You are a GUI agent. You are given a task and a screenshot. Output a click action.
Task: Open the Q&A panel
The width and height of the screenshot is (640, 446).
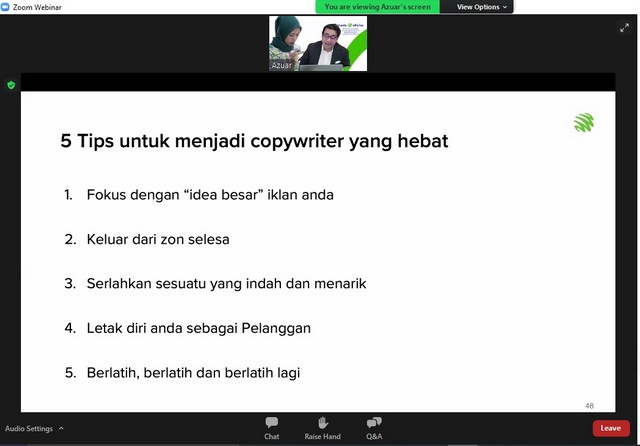coord(374,423)
